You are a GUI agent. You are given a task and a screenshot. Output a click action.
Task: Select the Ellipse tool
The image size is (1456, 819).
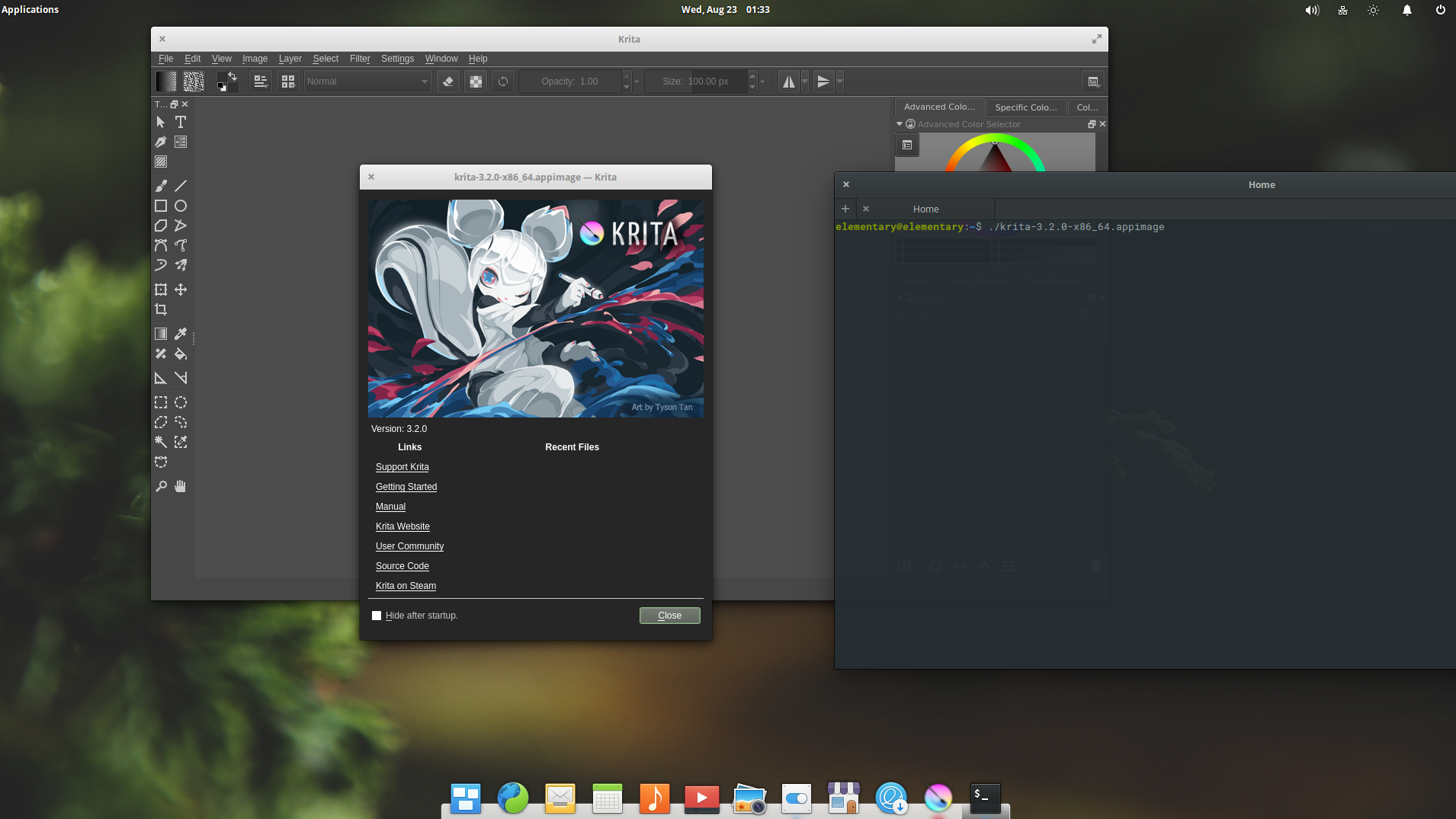click(x=181, y=206)
